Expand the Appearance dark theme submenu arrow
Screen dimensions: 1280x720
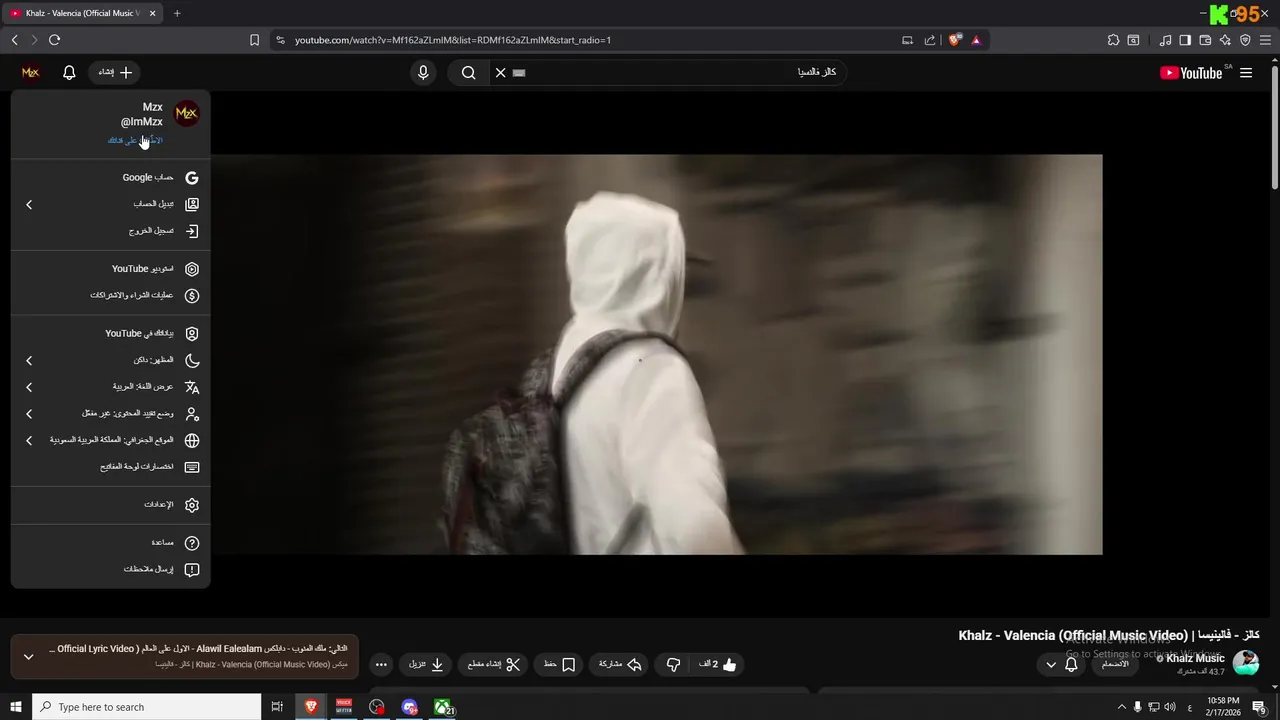tap(29, 360)
